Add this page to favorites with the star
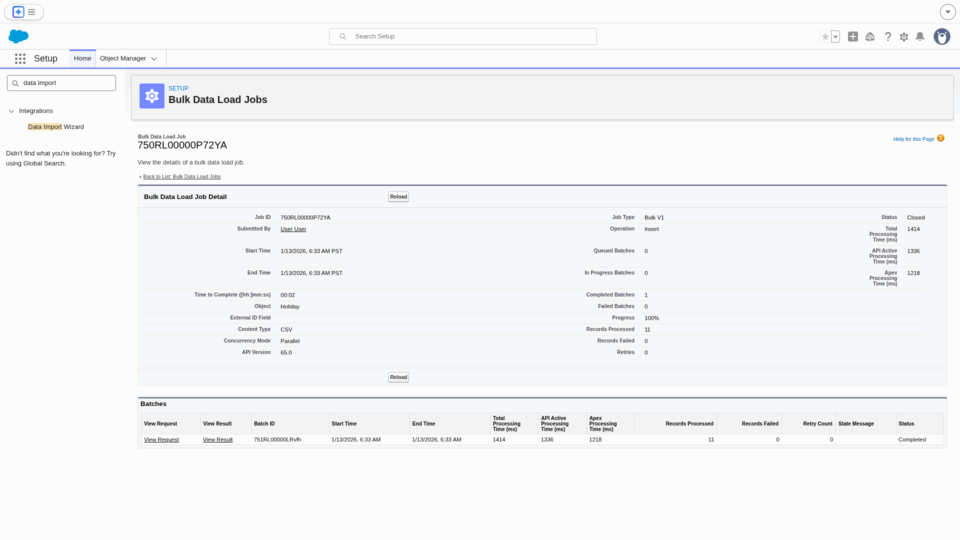This screenshot has height=540, width=960. coord(825,36)
